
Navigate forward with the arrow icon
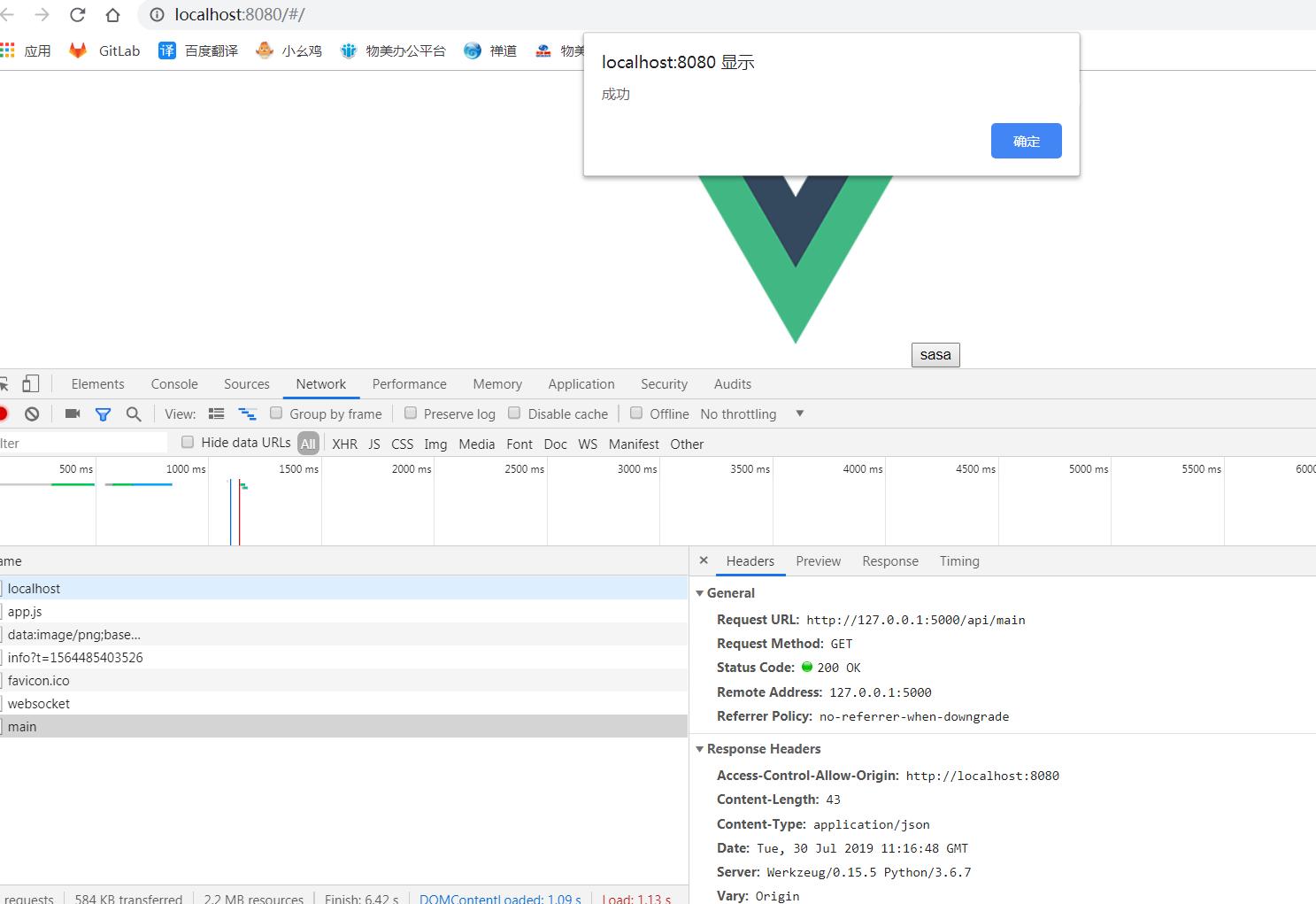click(x=42, y=15)
